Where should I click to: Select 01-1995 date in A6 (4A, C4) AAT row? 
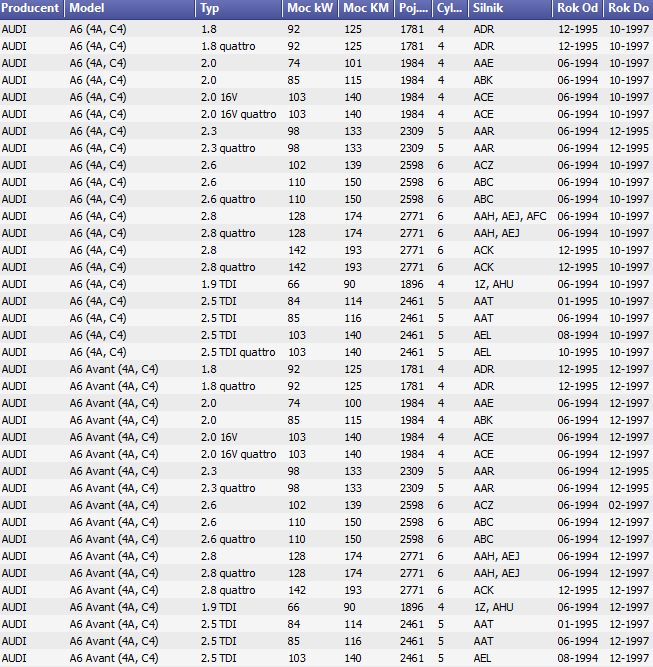click(578, 301)
